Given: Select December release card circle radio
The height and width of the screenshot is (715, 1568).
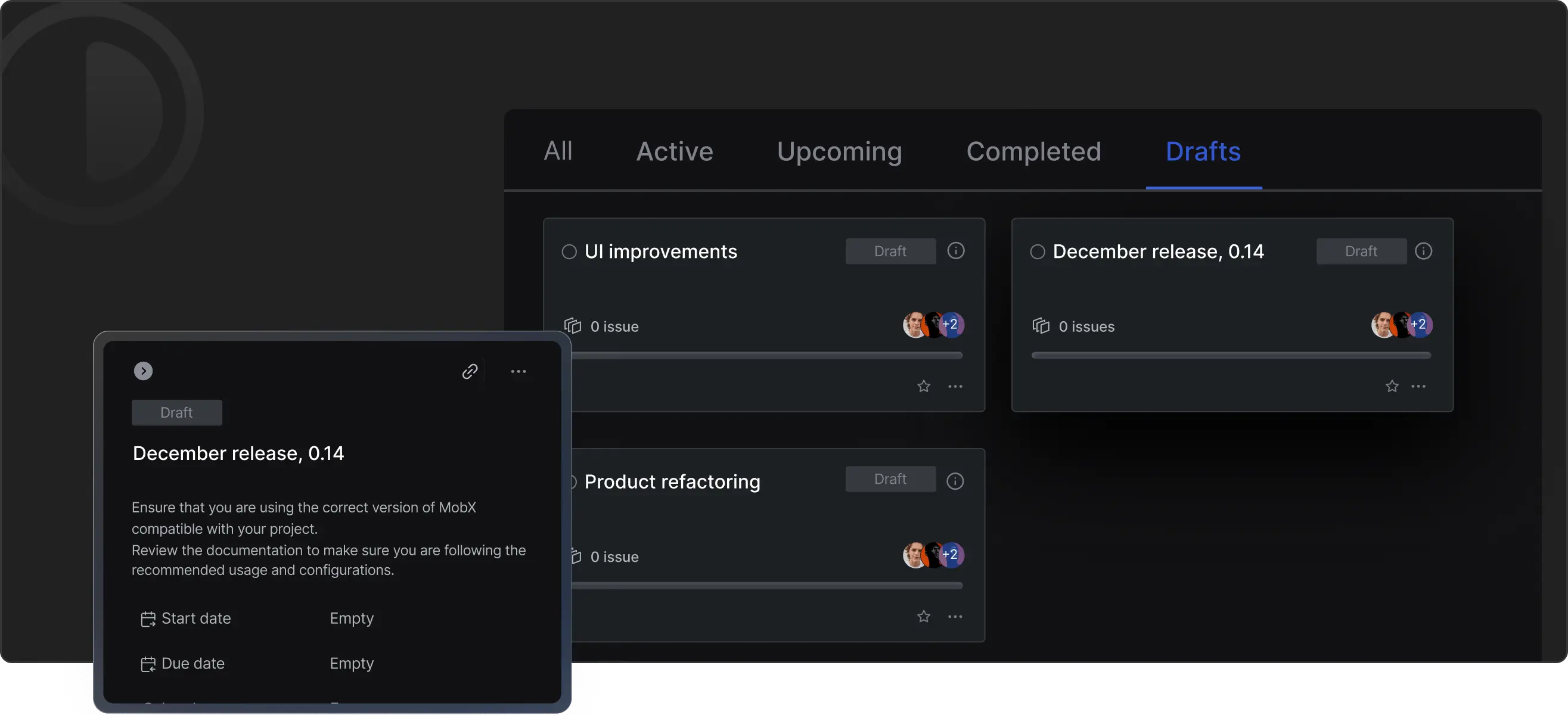Looking at the screenshot, I should pos(1037,252).
